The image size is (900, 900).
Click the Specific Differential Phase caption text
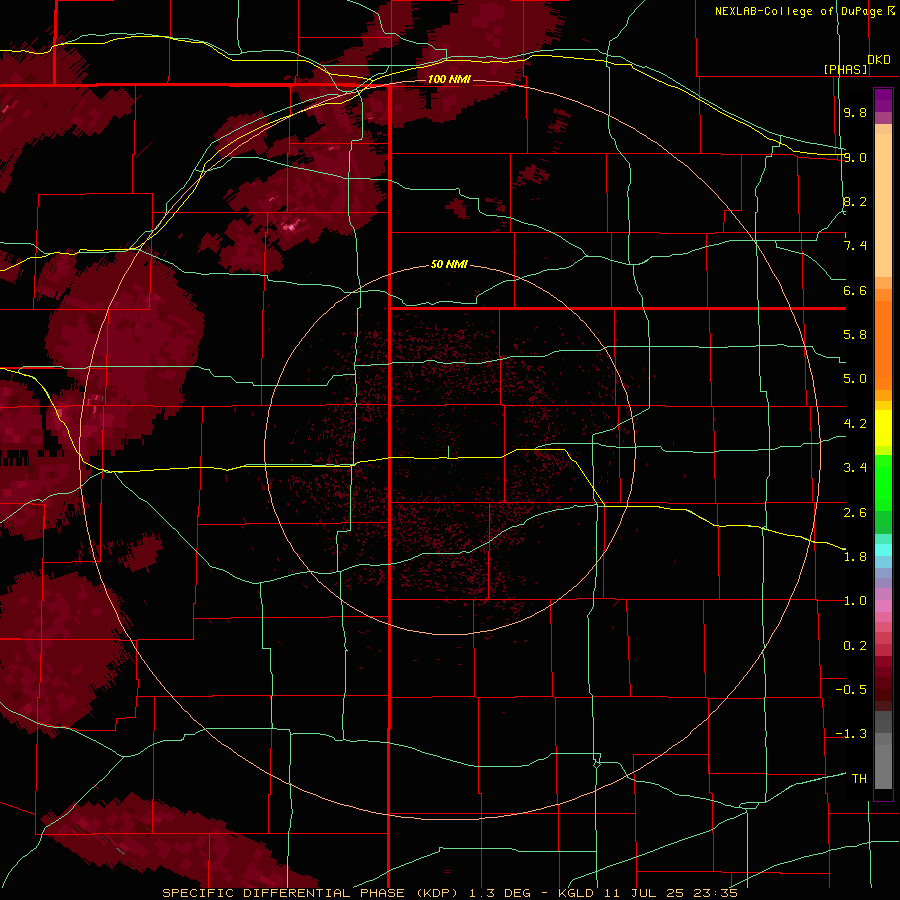click(449, 893)
